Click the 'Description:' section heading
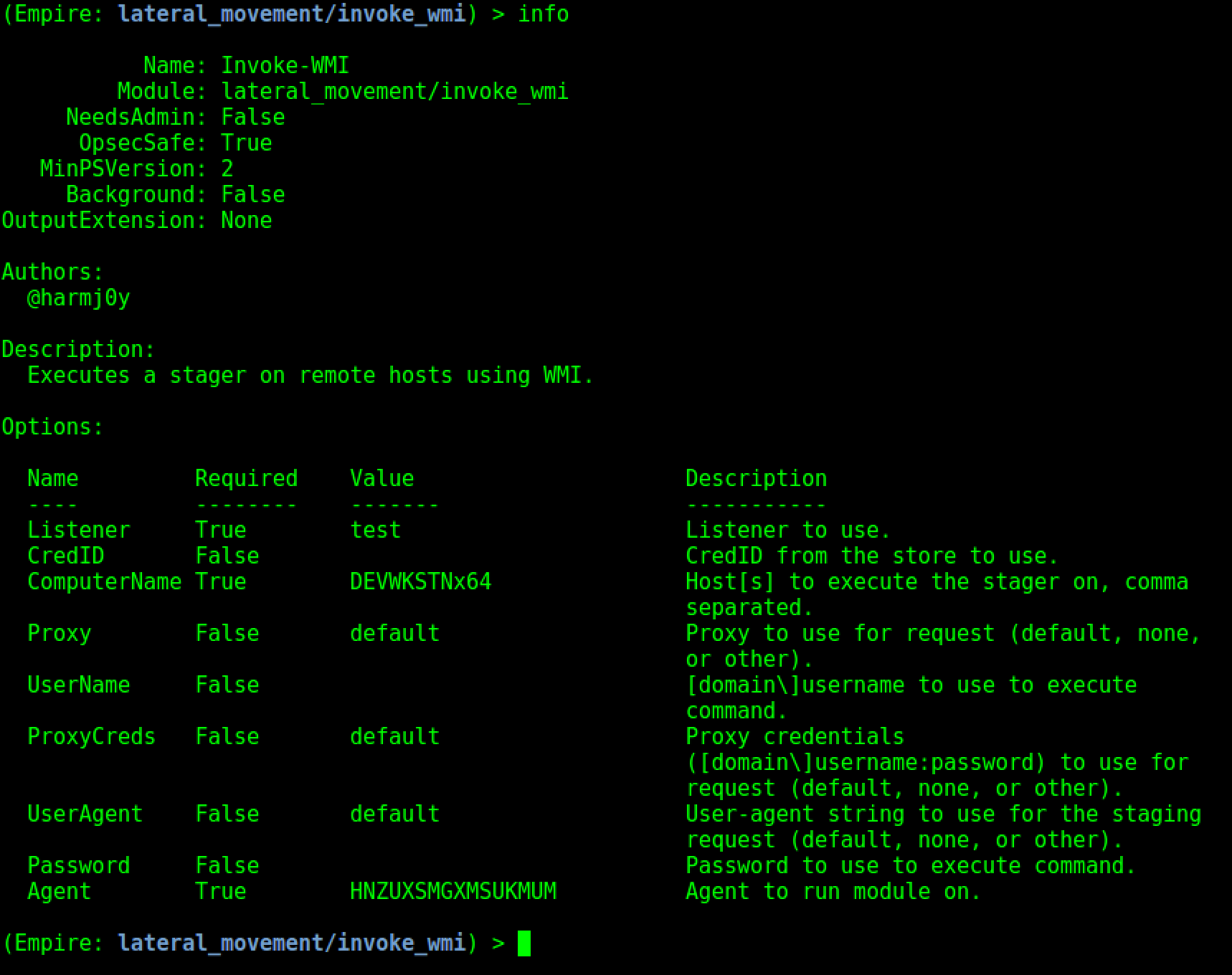 pyautogui.click(x=78, y=349)
